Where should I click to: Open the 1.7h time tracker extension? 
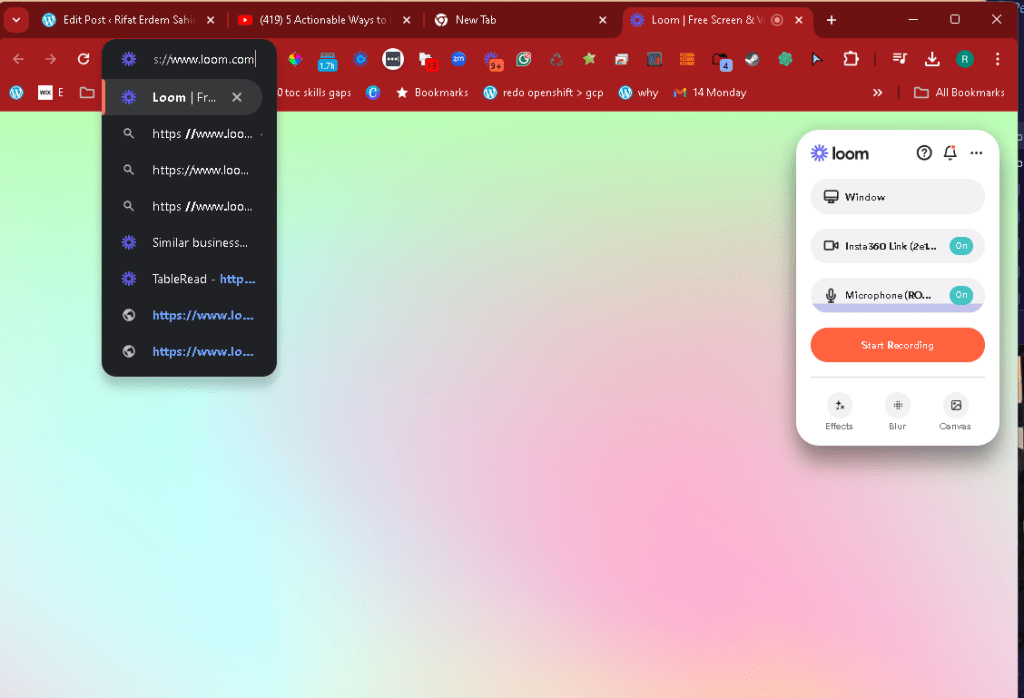coord(327,61)
